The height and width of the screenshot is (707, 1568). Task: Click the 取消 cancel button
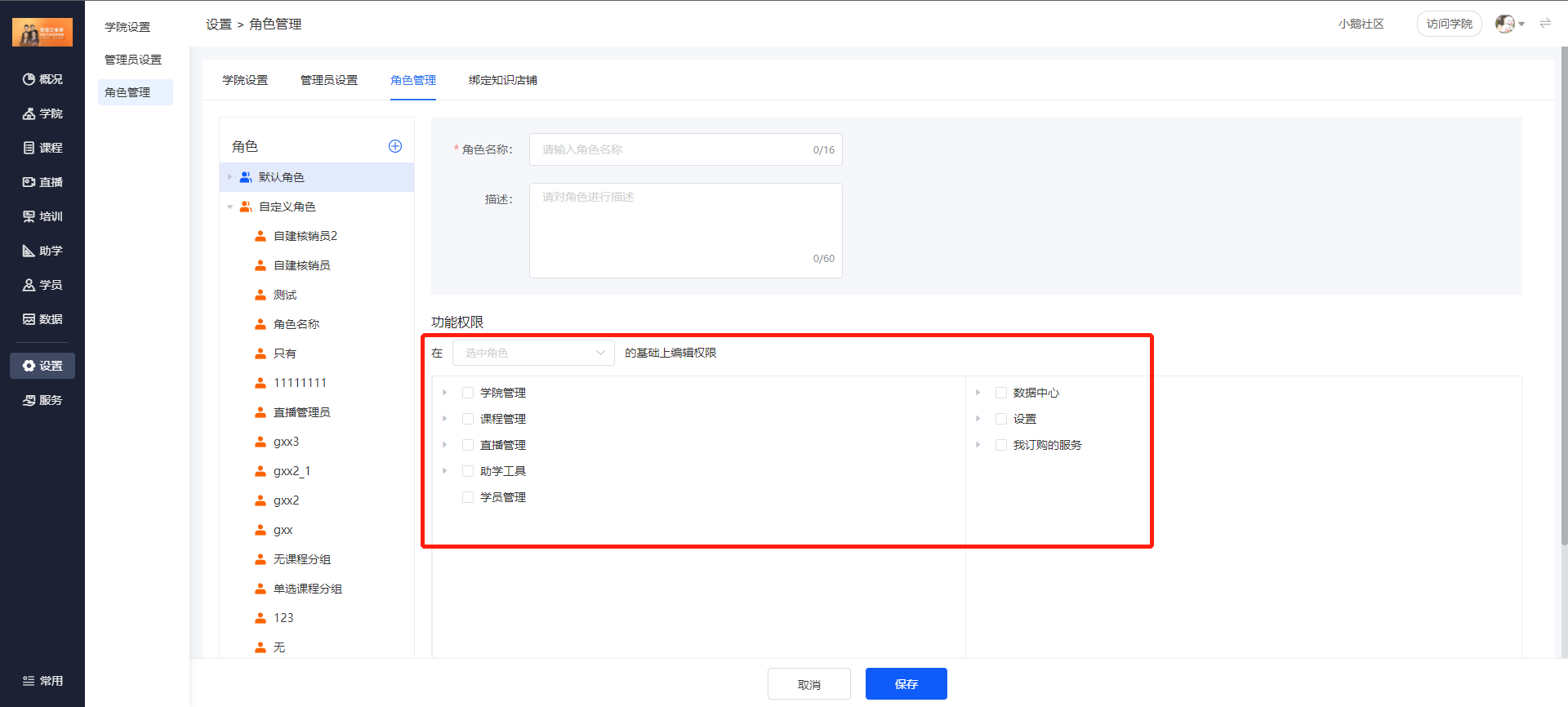point(808,684)
